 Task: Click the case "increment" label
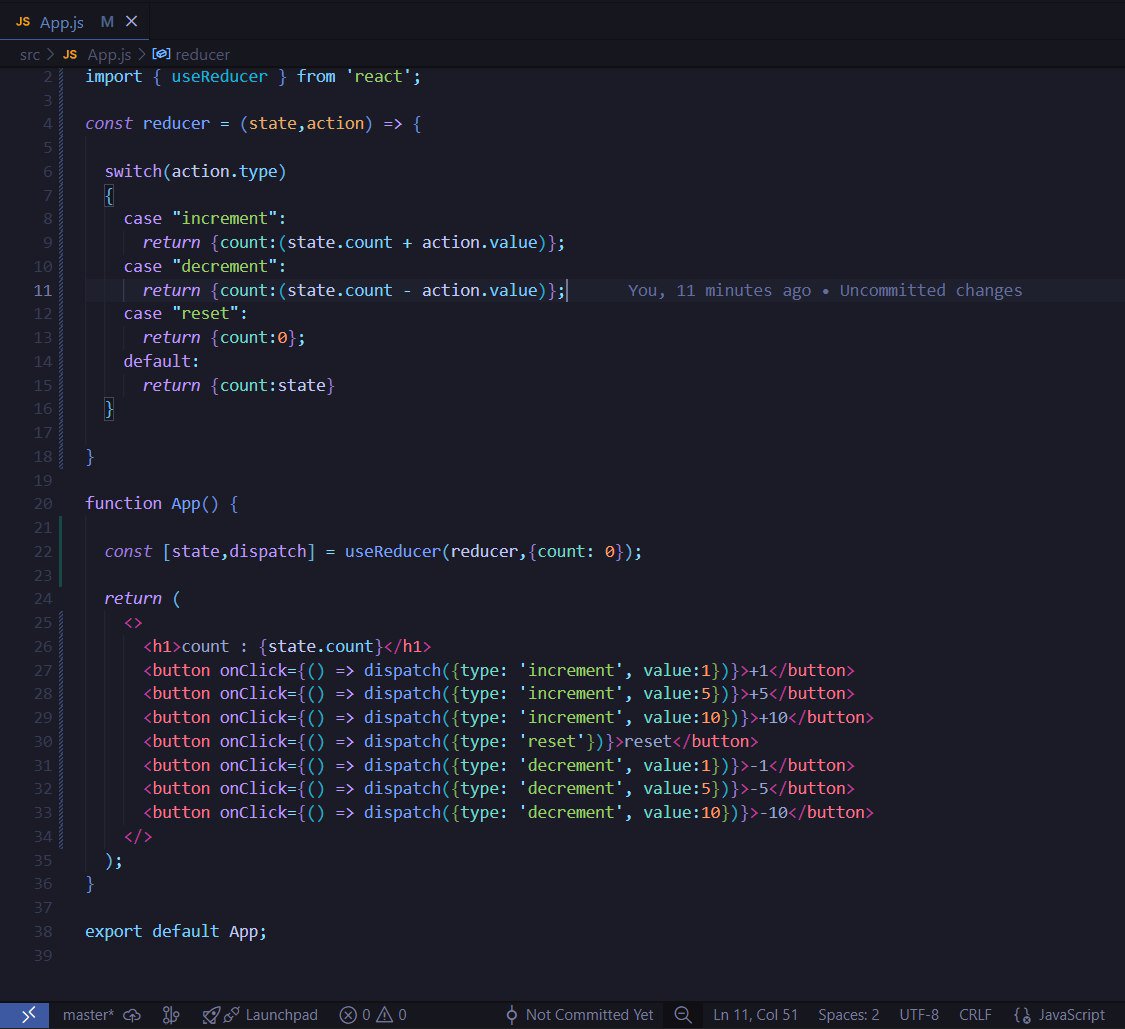tap(204, 218)
